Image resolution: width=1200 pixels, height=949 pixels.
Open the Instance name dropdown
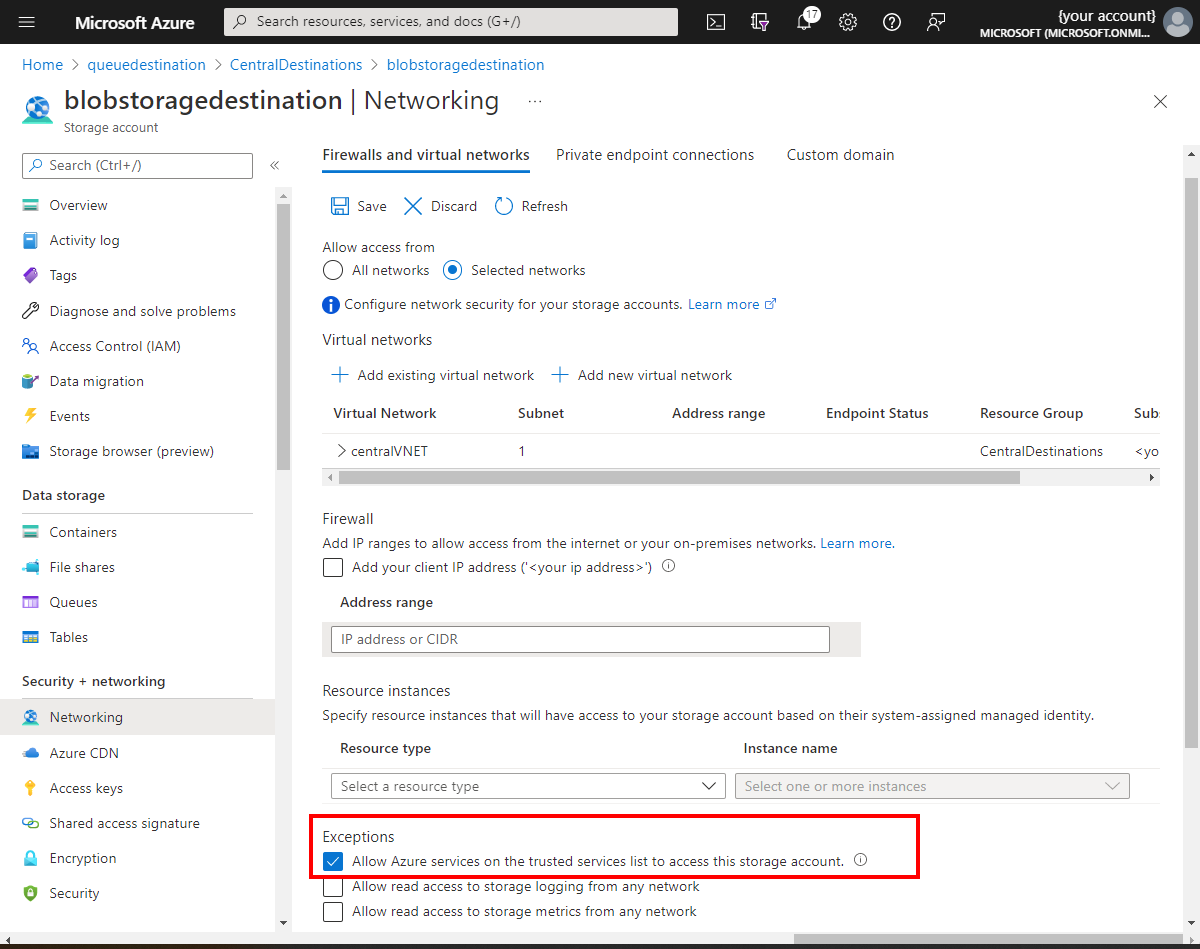[x=931, y=786]
